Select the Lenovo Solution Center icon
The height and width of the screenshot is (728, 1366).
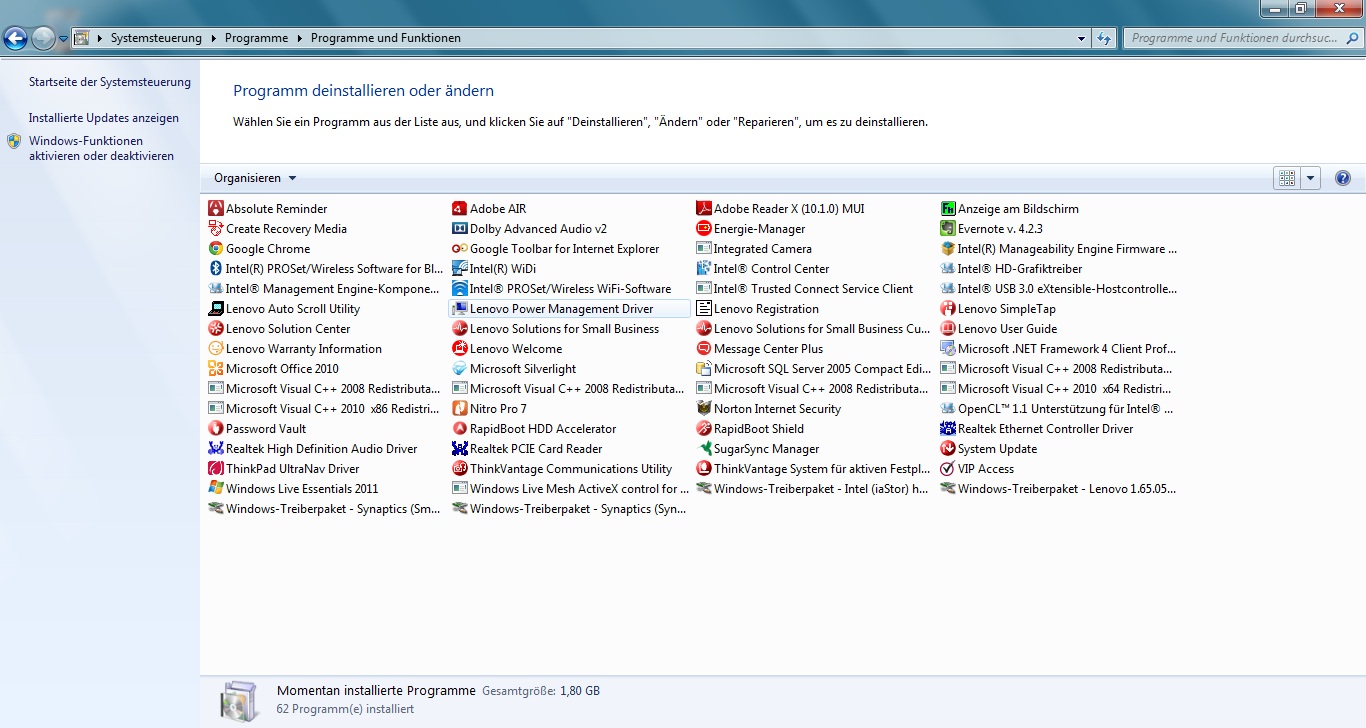[x=215, y=329]
